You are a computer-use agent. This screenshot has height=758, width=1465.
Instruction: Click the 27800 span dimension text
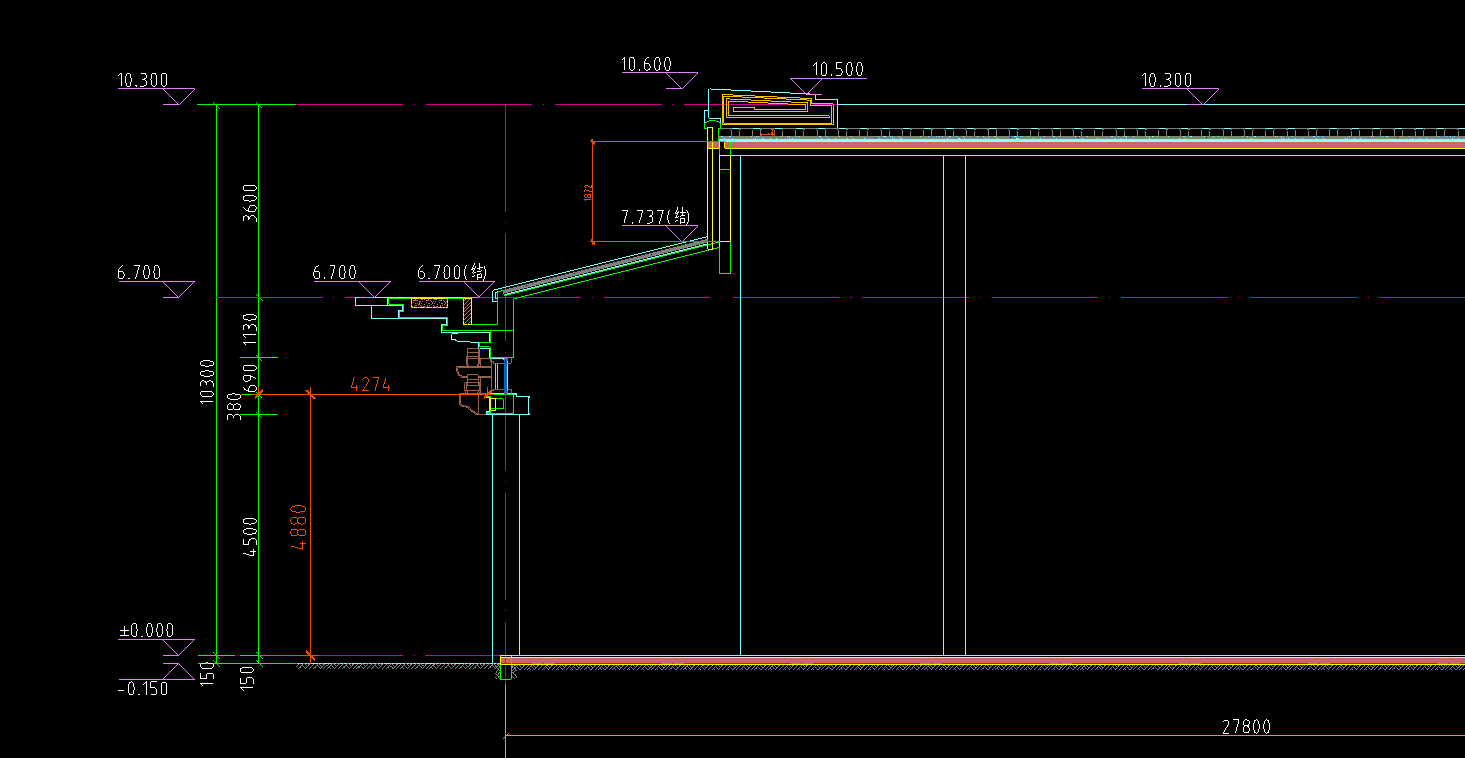(1246, 727)
